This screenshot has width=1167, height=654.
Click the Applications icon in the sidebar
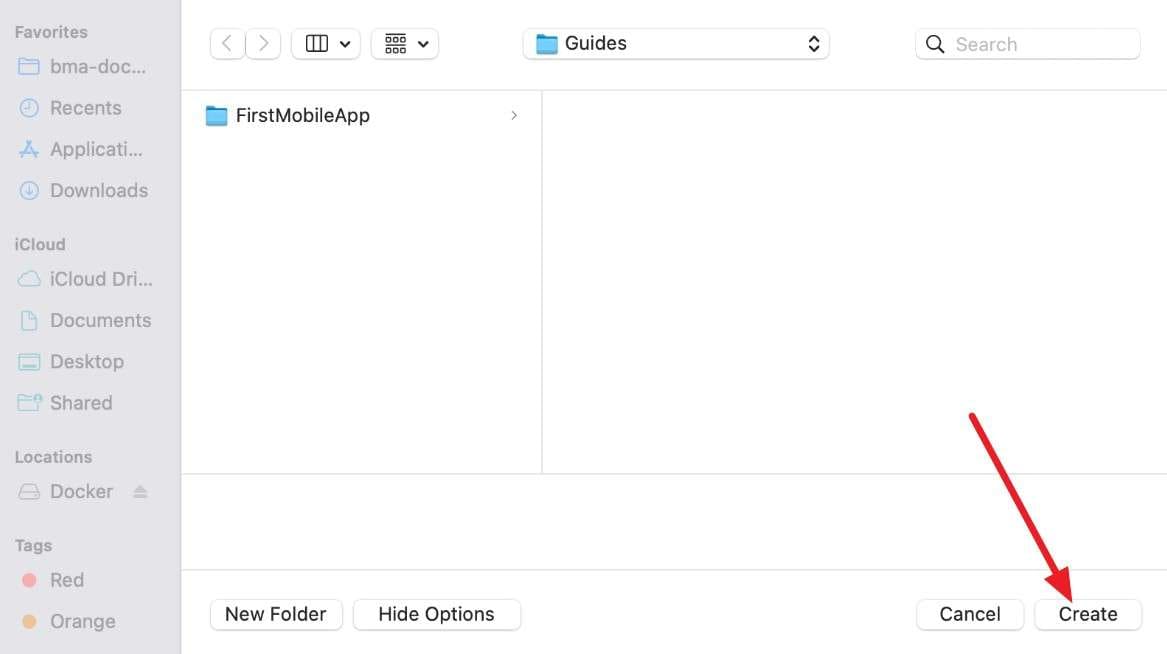point(29,150)
